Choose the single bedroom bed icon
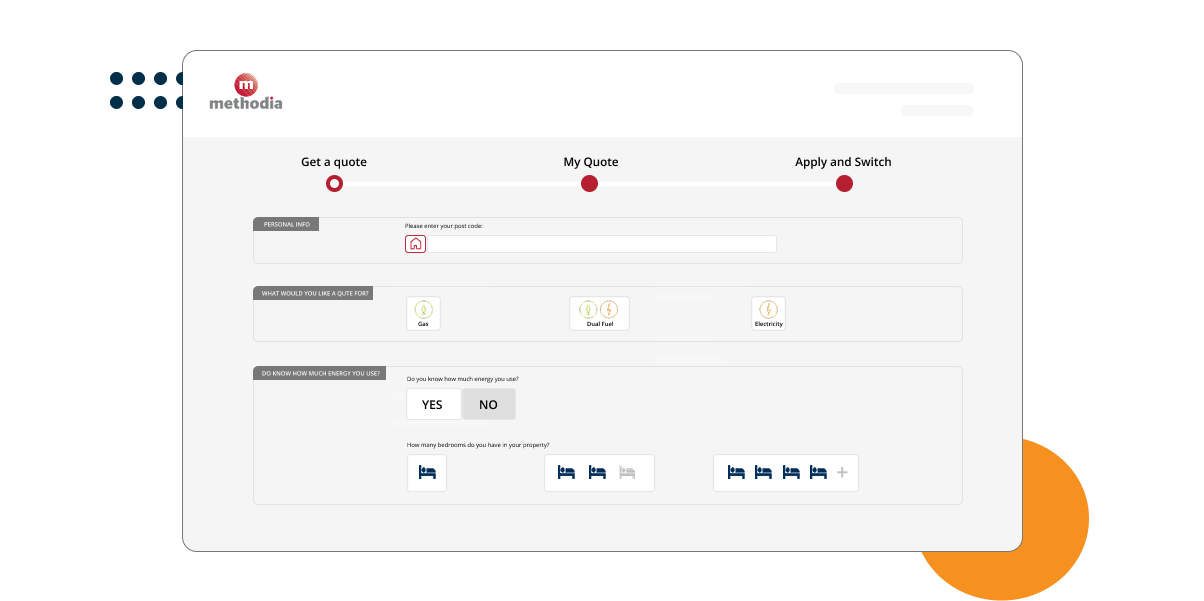The image size is (1204, 601). click(427, 471)
